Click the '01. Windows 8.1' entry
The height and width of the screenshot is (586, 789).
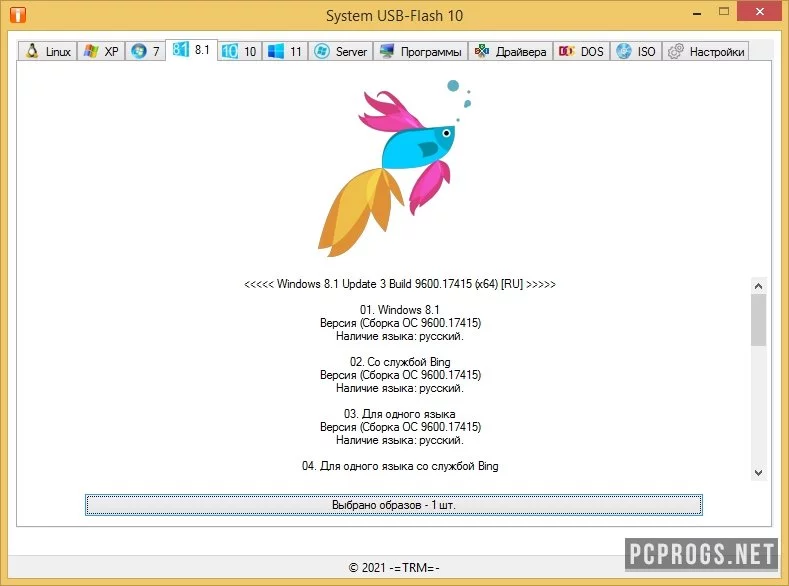tap(400, 309)
